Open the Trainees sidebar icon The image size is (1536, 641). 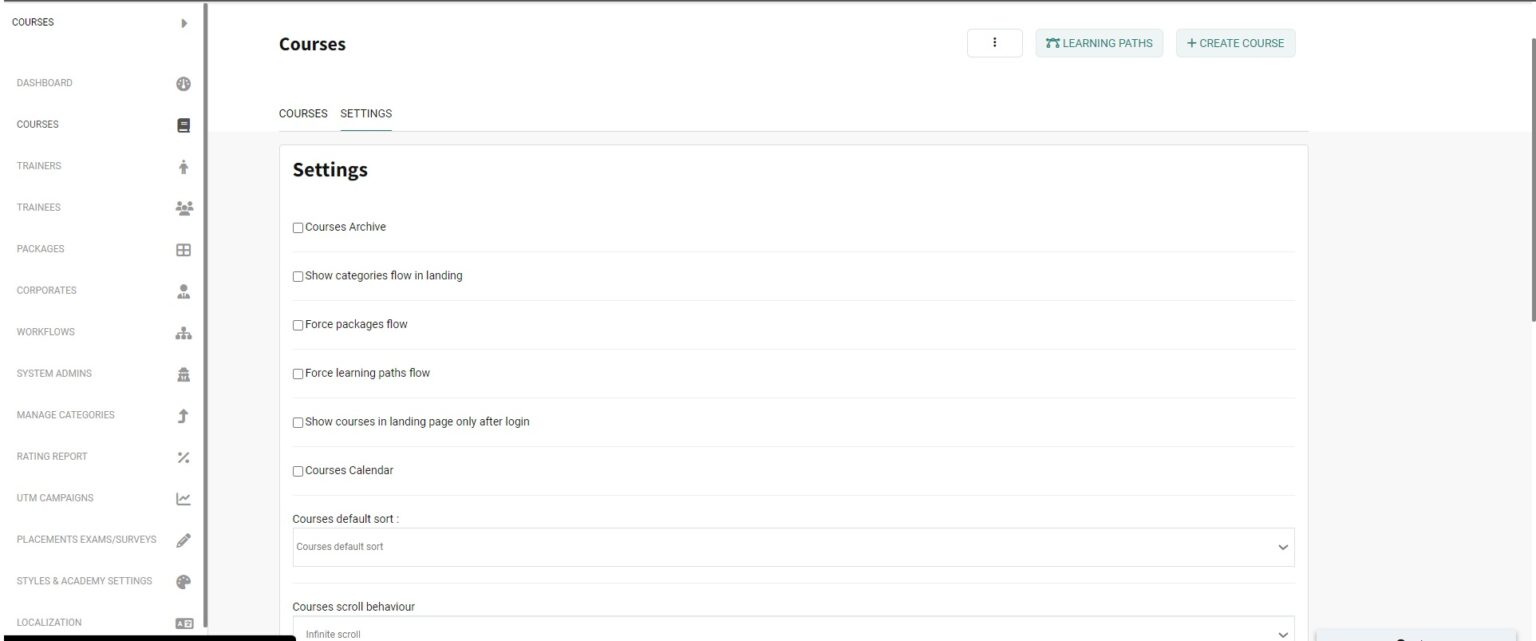click(x=183, y=207)
